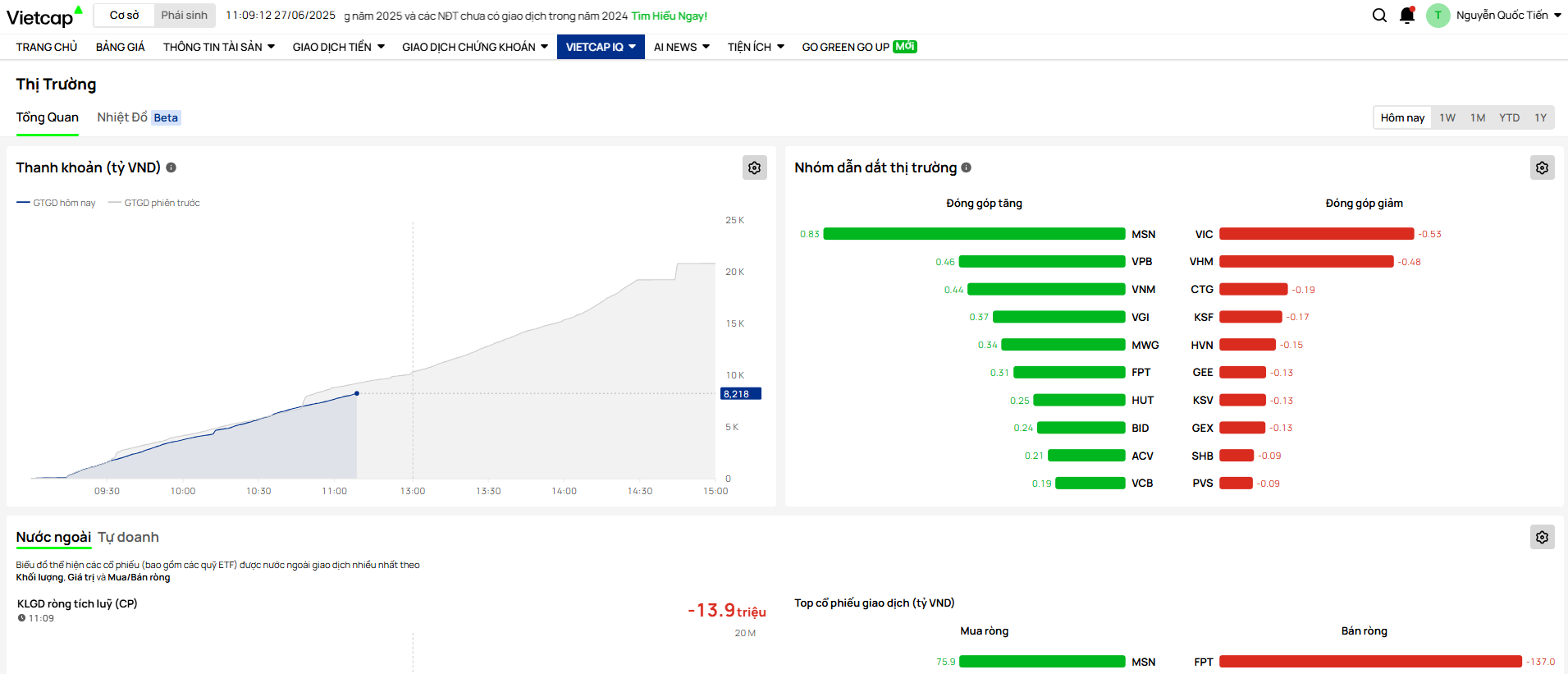Click MWG ticker label

[1145, 345]
